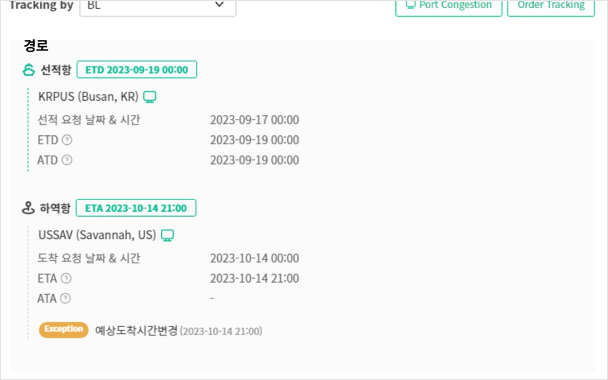Open the Tracking by BL dropdown
Viewport: 608px width, 380px height.
[157, 7]
